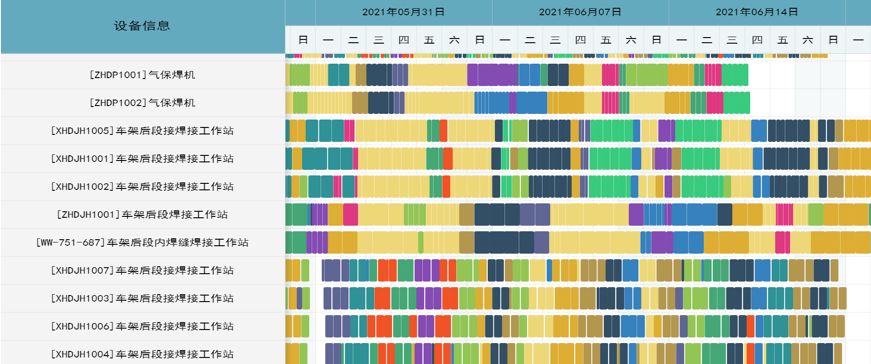Select the [ZHDP1002]气保焊机 equipment row
Image resolution: width=871 pixels, height=364 pixels.
point(143,103)
